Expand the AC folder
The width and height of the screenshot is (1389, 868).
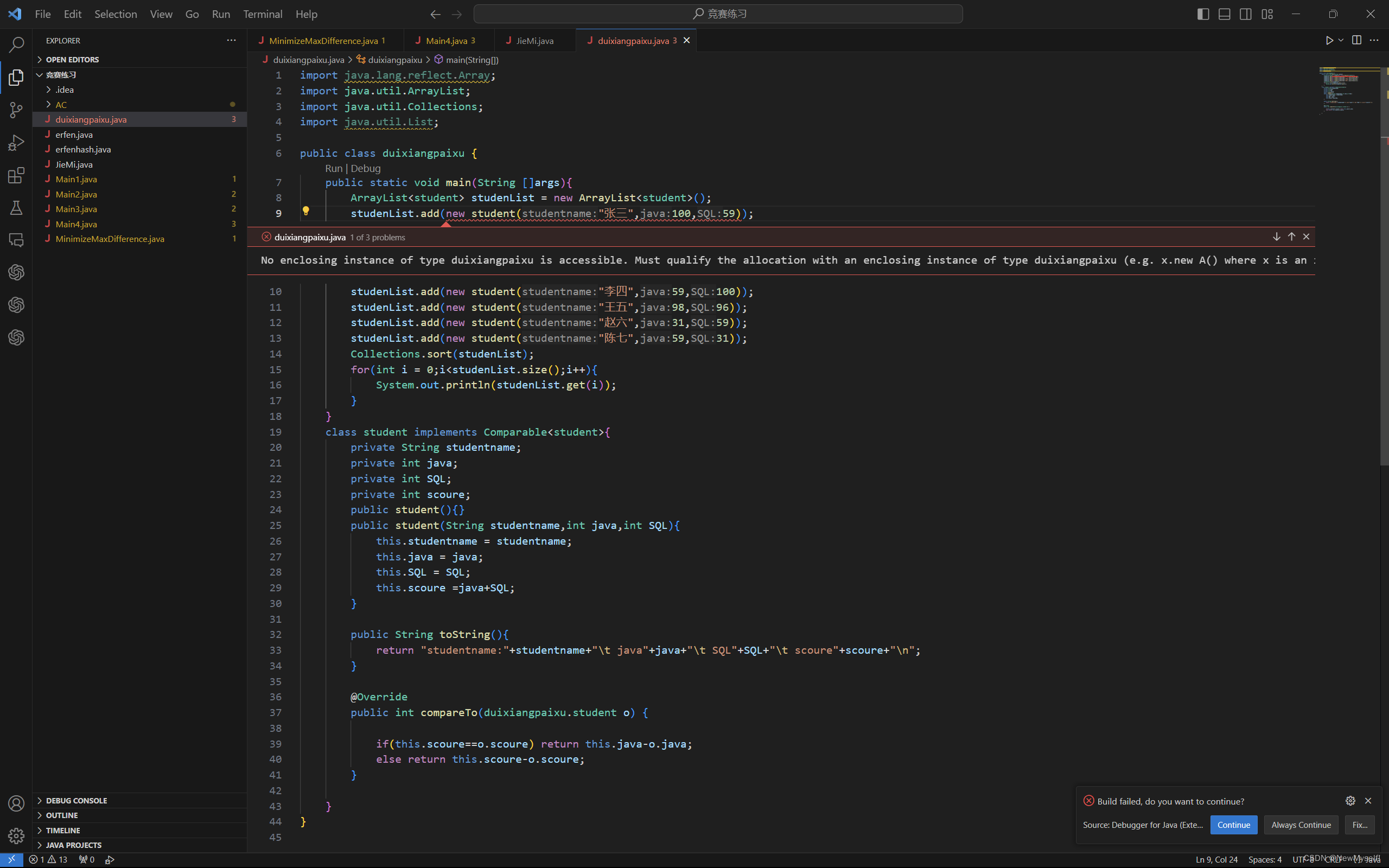61,105
